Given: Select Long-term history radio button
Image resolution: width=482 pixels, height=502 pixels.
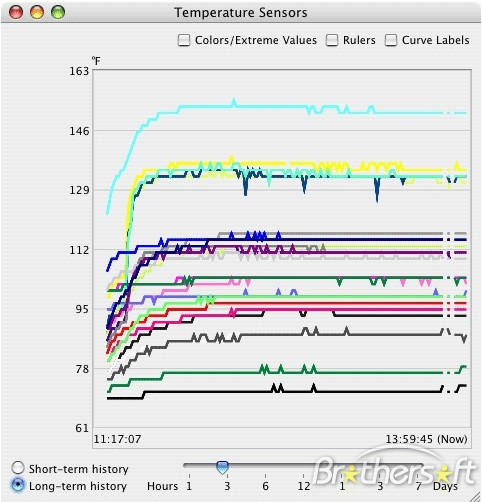Looking at the screenshot, I should pyautogui.click(x=18, y=485).
